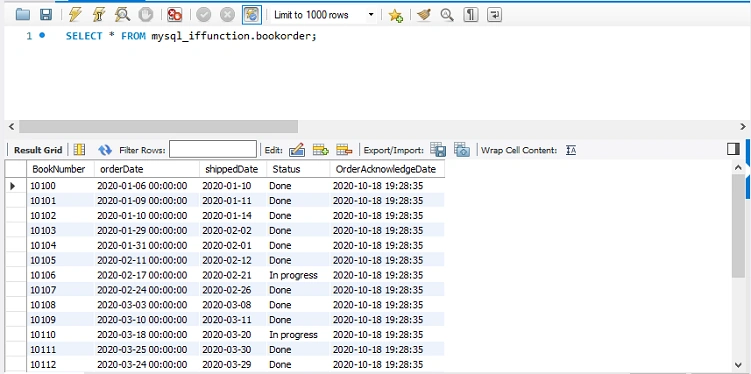Click the result grid scroll-up arrow

[738, 168]
